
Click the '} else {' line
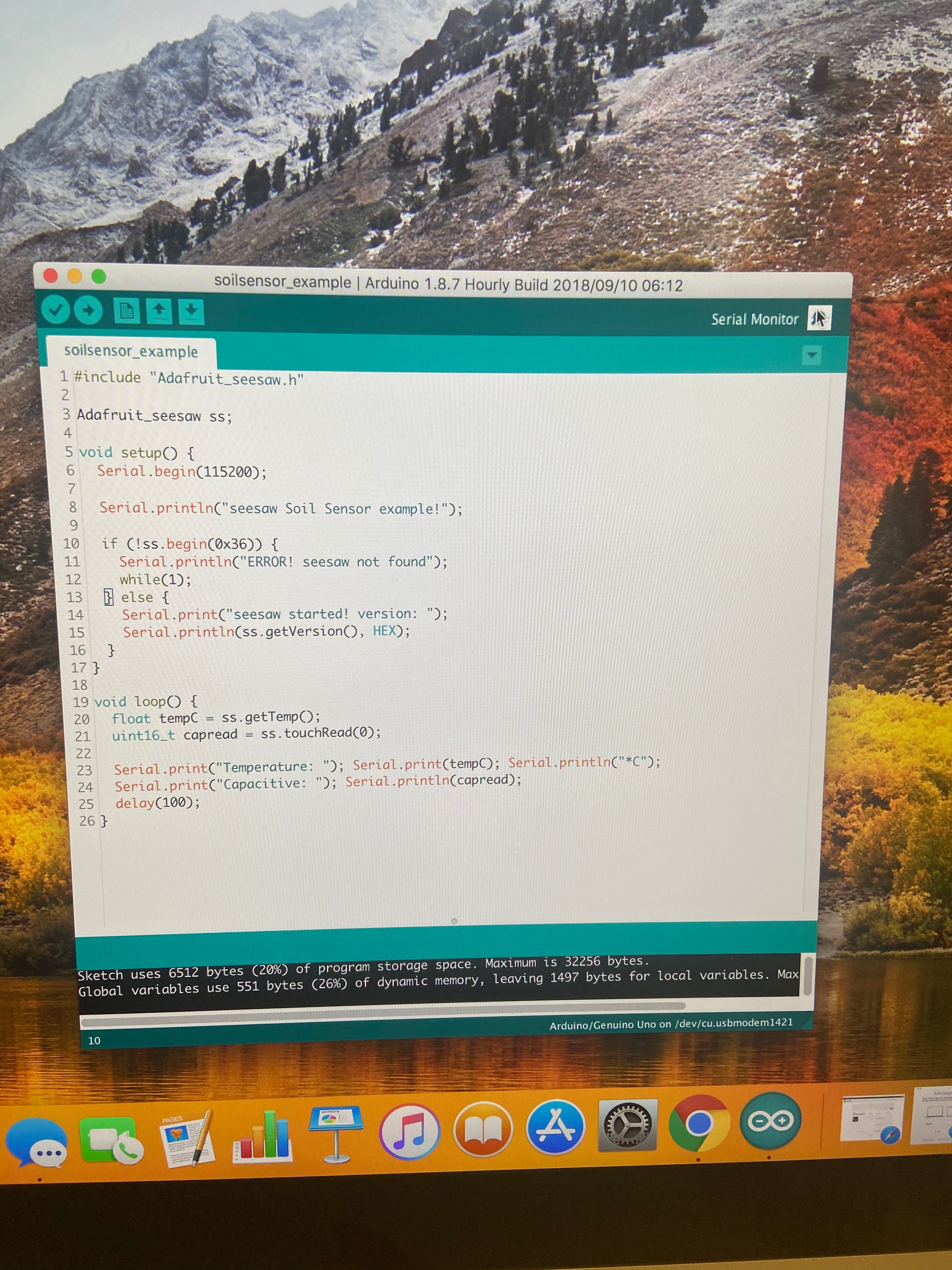pos(137,597)
